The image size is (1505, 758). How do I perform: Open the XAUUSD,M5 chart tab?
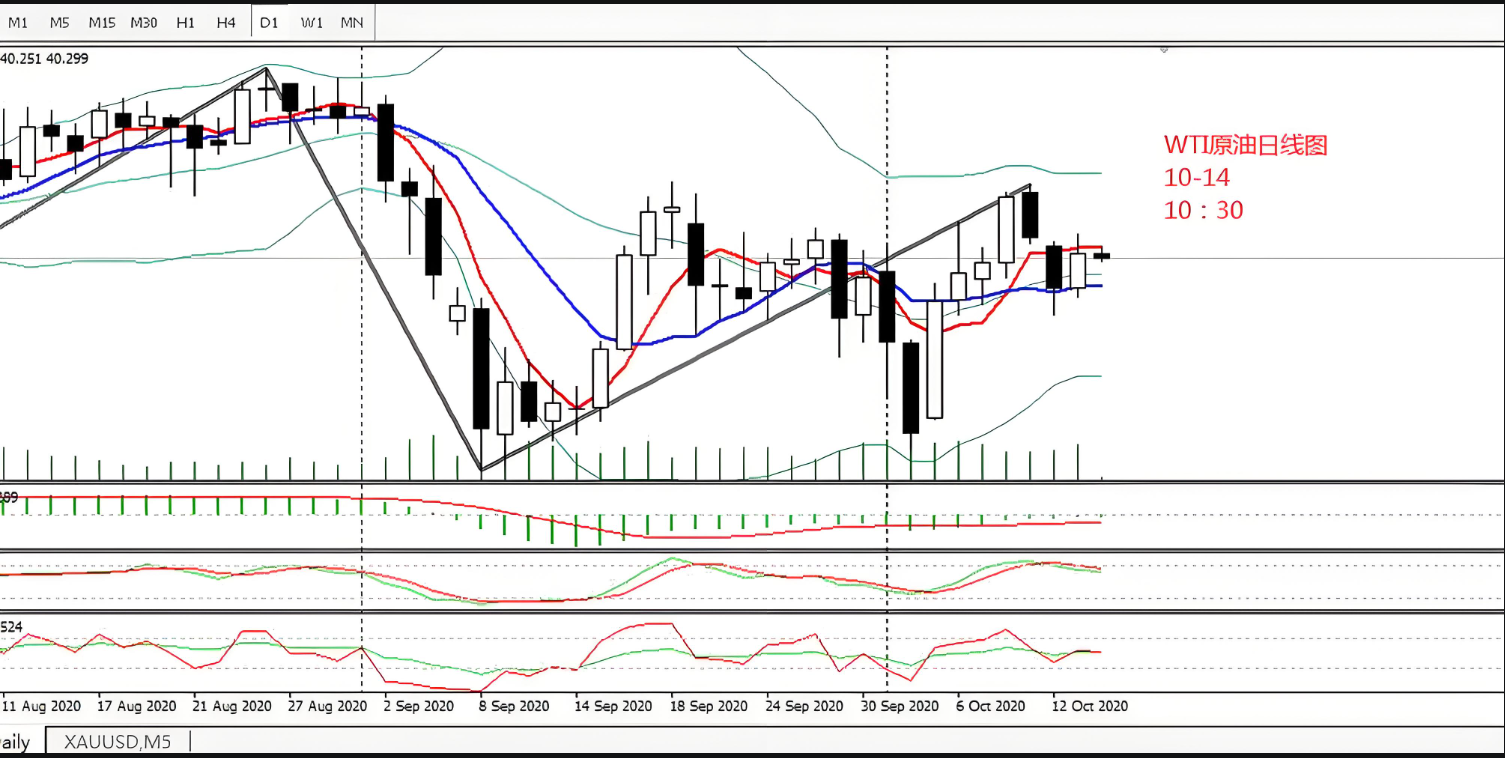point(116,742)
